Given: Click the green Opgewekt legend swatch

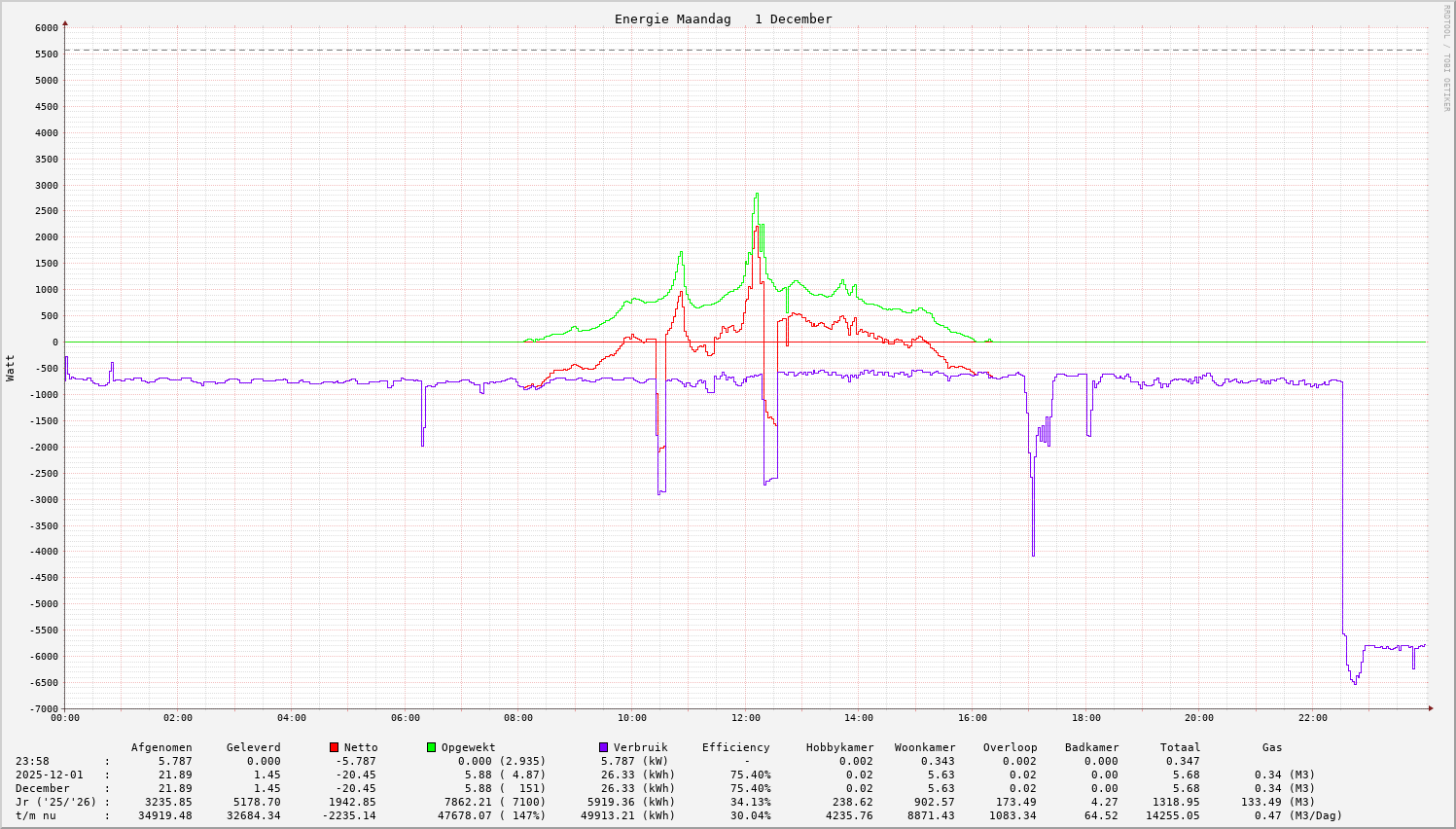Looking at the screenshot, I should 431,747.
